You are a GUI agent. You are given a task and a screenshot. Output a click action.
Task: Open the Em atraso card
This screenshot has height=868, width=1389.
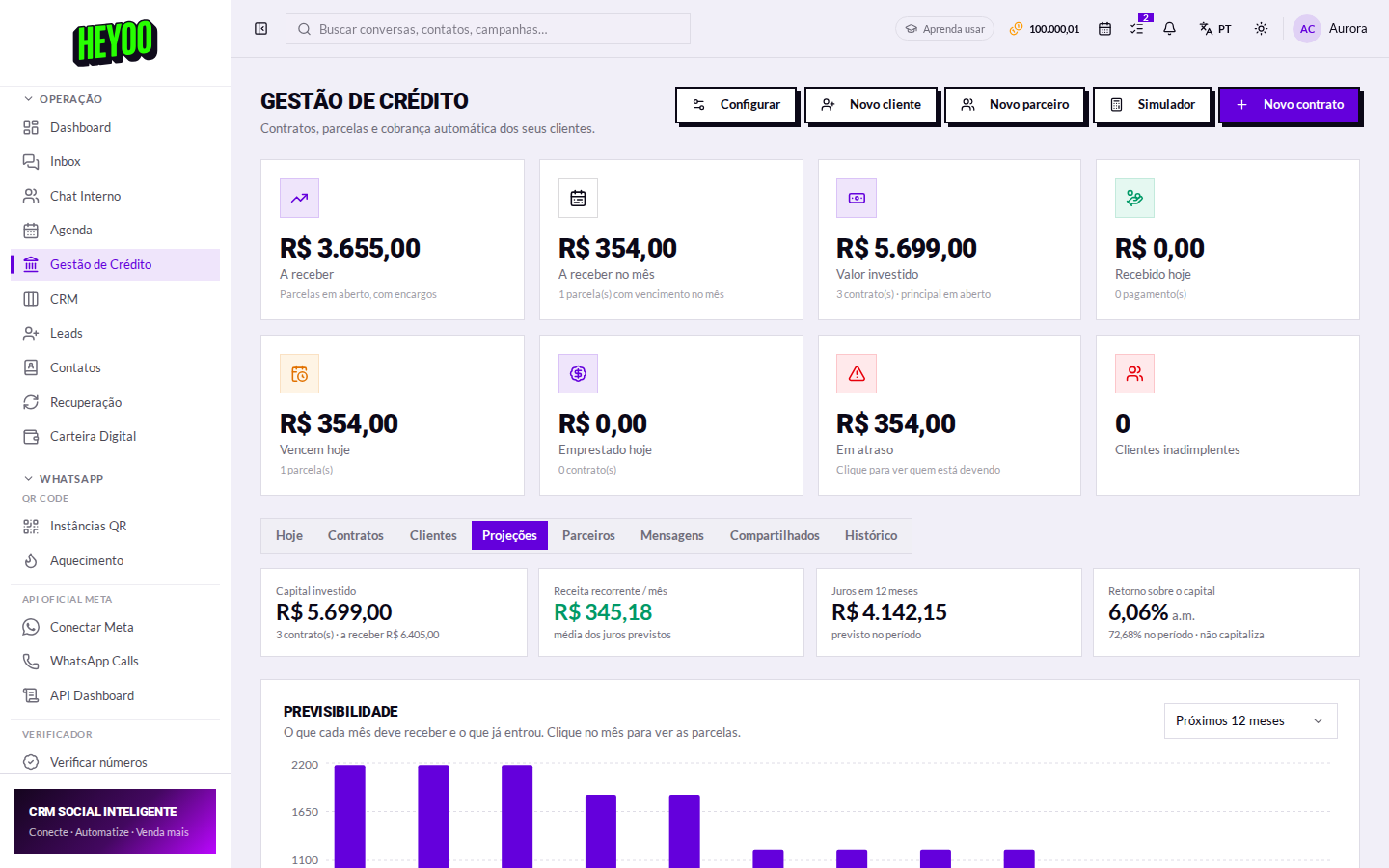pyautogui.click(x=949, y=415)
